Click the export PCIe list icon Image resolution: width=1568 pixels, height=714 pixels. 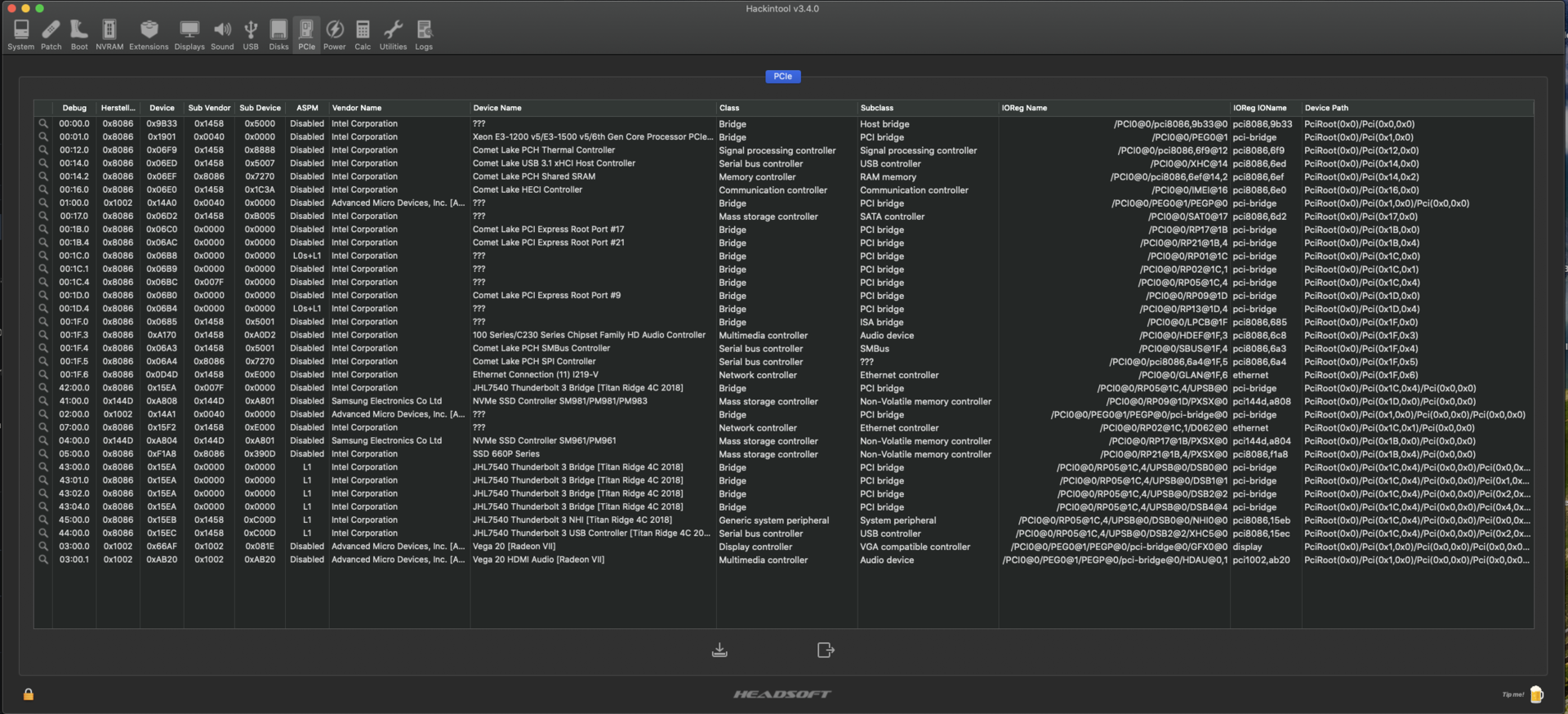(826, 650)
